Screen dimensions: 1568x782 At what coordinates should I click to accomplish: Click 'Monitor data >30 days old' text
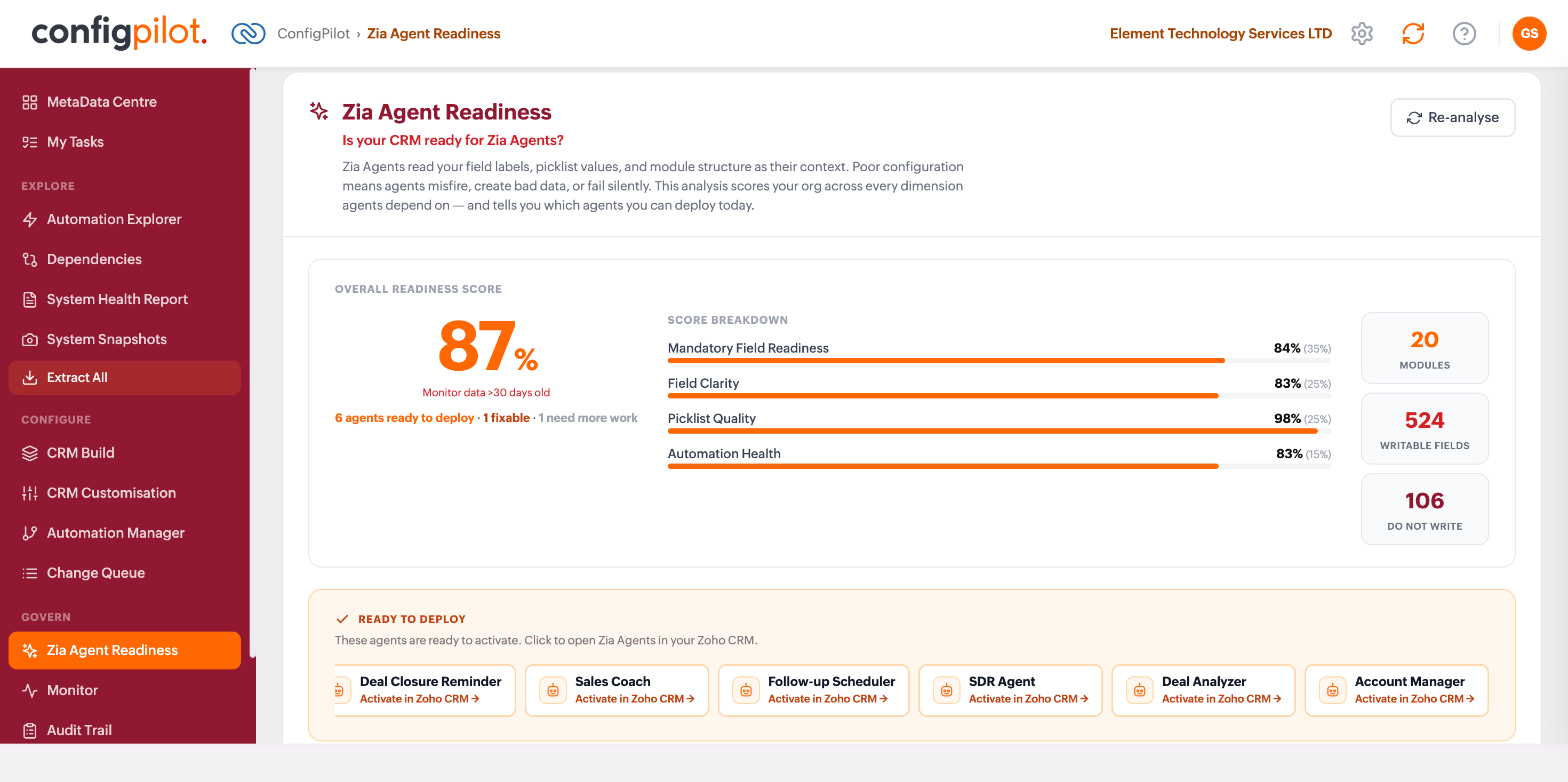tap(486, 393)
